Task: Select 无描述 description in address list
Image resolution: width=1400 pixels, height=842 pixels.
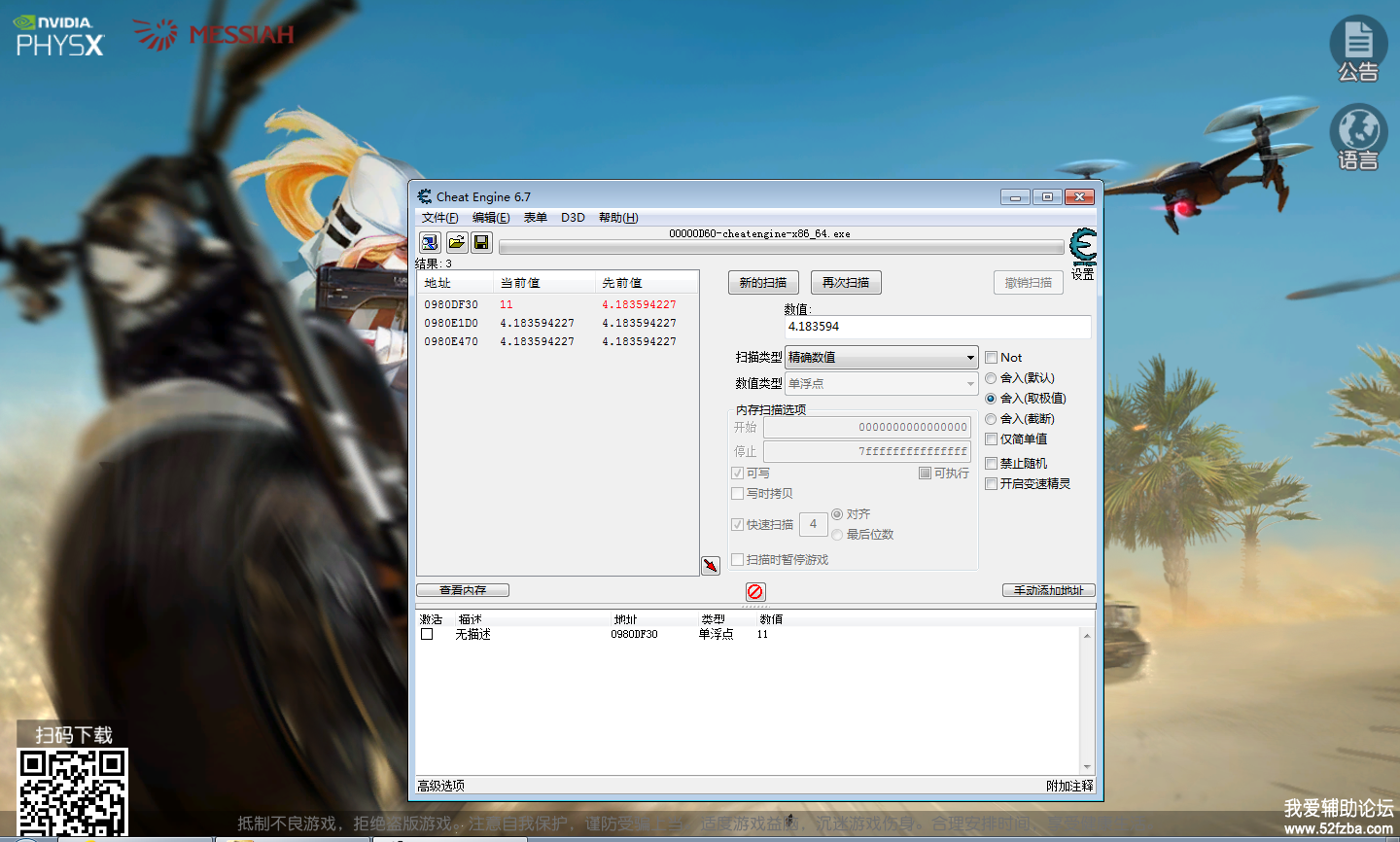Action: coord(473,635)
